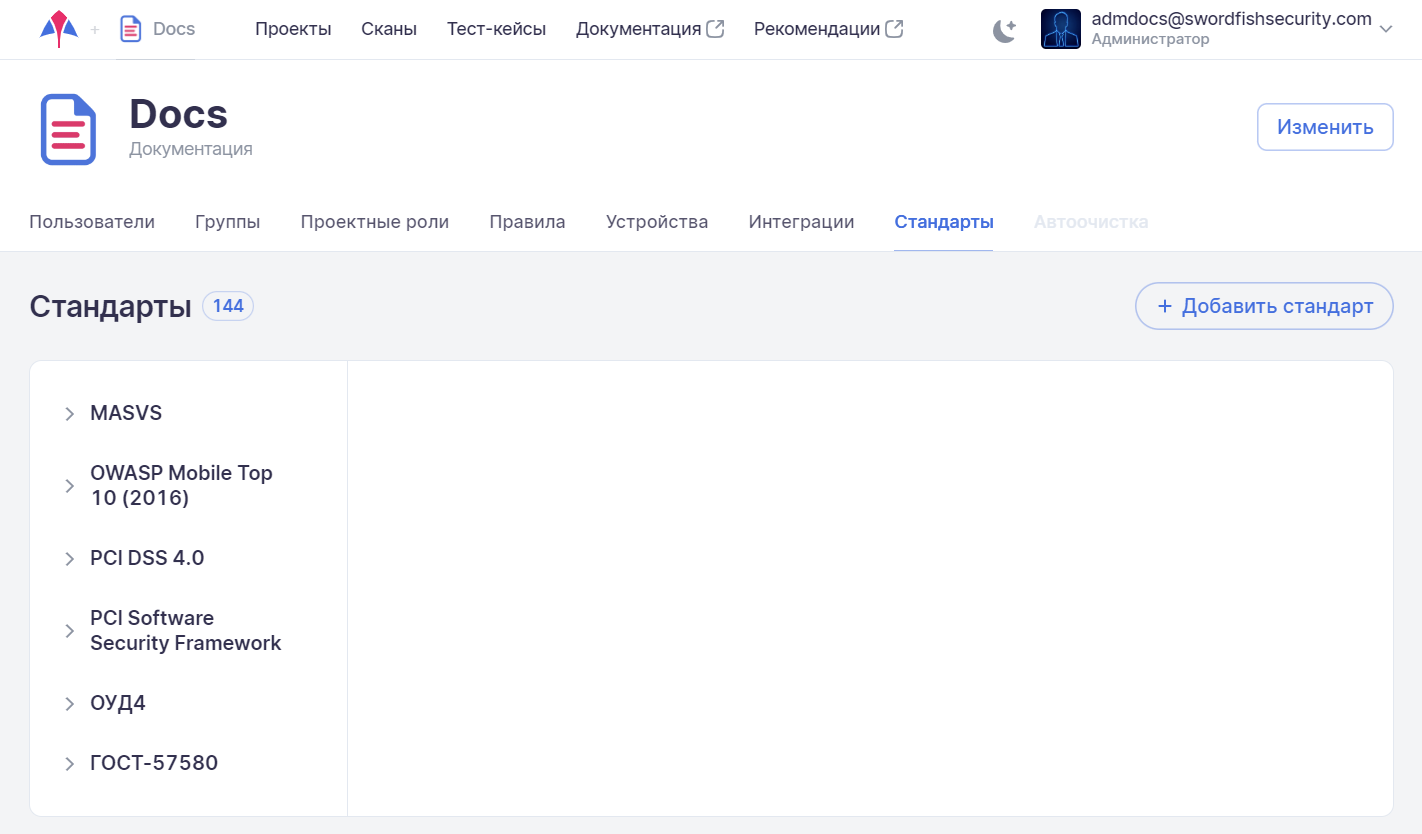Select PCI Software Security Framework in the list

(185, 631)
